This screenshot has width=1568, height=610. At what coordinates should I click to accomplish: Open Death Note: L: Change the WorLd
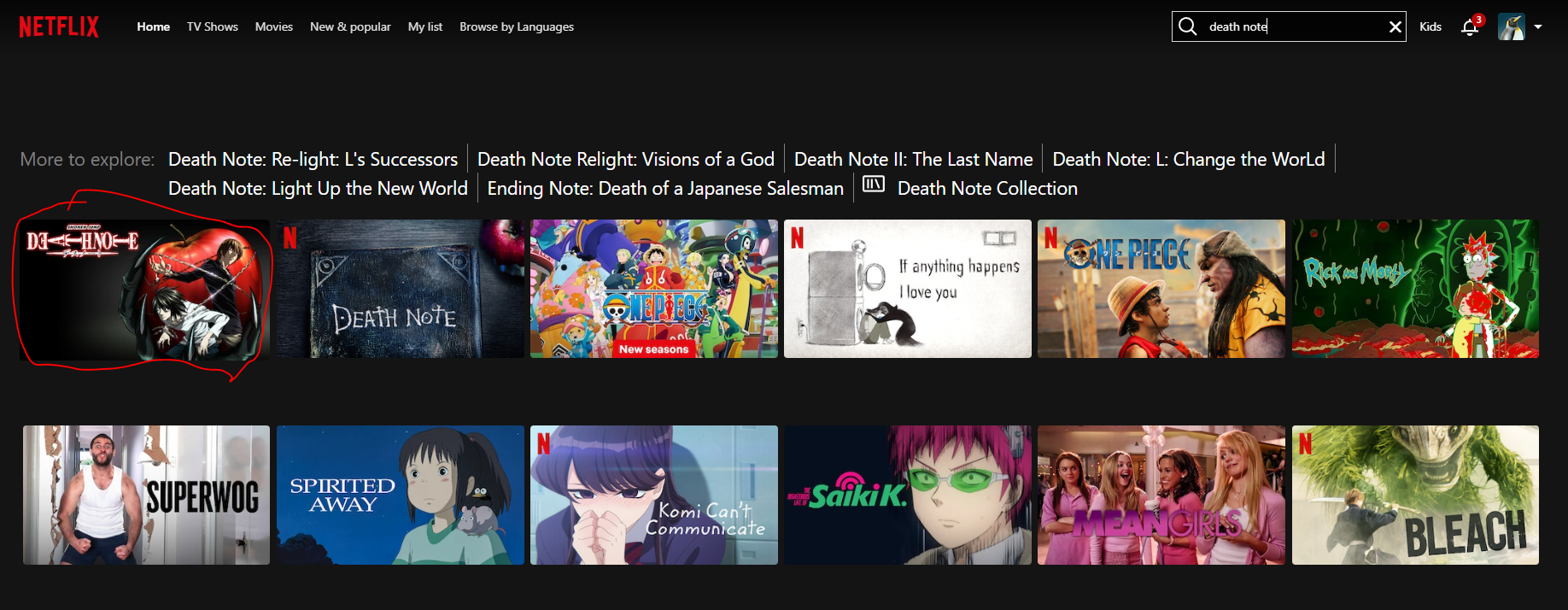pyautogui.click(x=1189, y=160)
